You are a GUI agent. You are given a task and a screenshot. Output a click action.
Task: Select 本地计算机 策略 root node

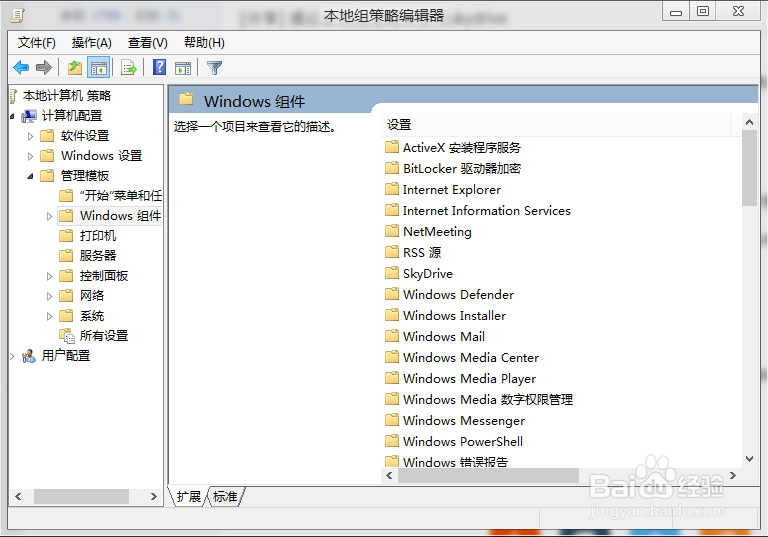pos(67,96)
